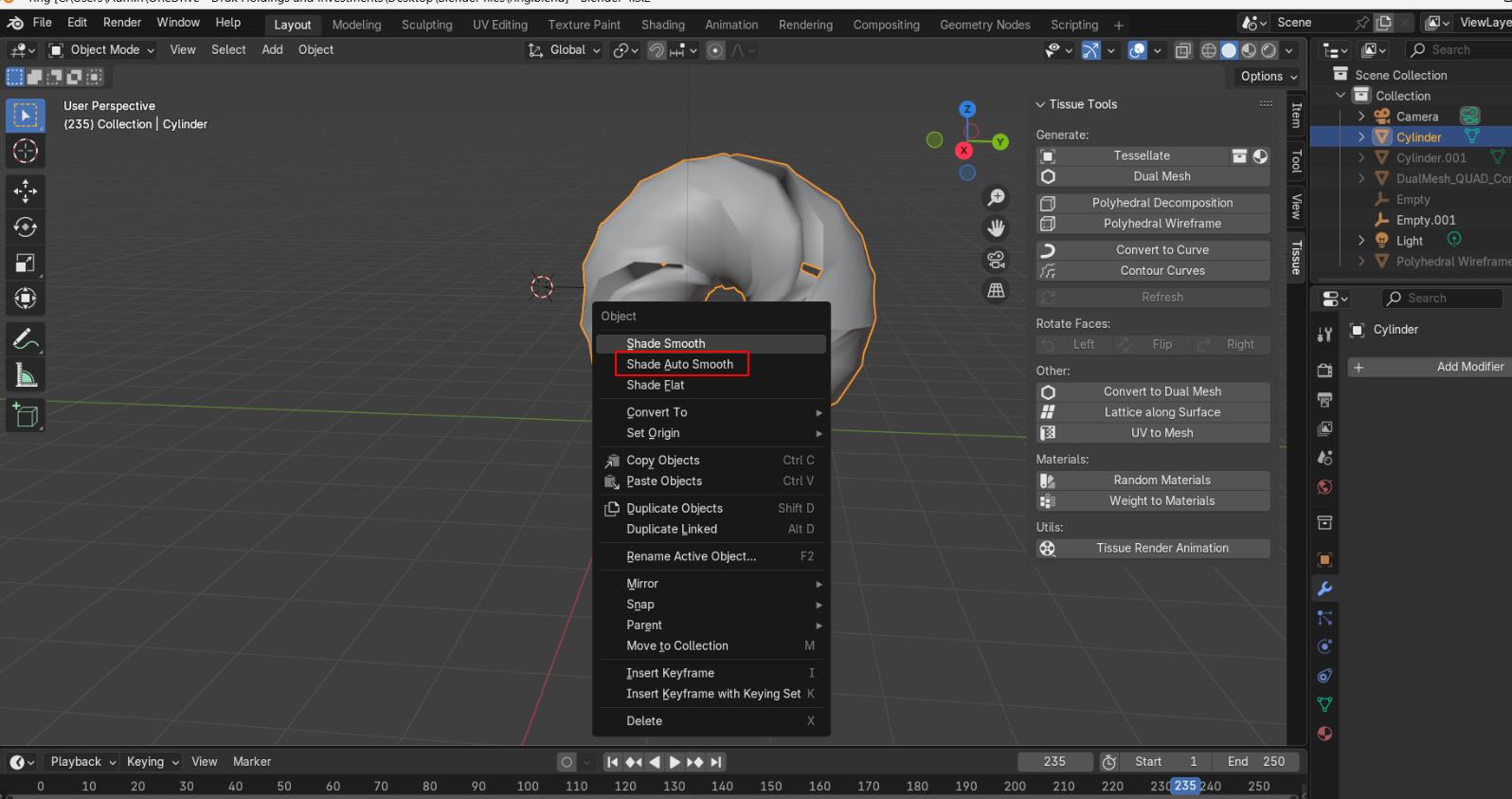Select Delete in Object context menu
The height and width of the screenshot is (799, 1512).
[711, 721]
